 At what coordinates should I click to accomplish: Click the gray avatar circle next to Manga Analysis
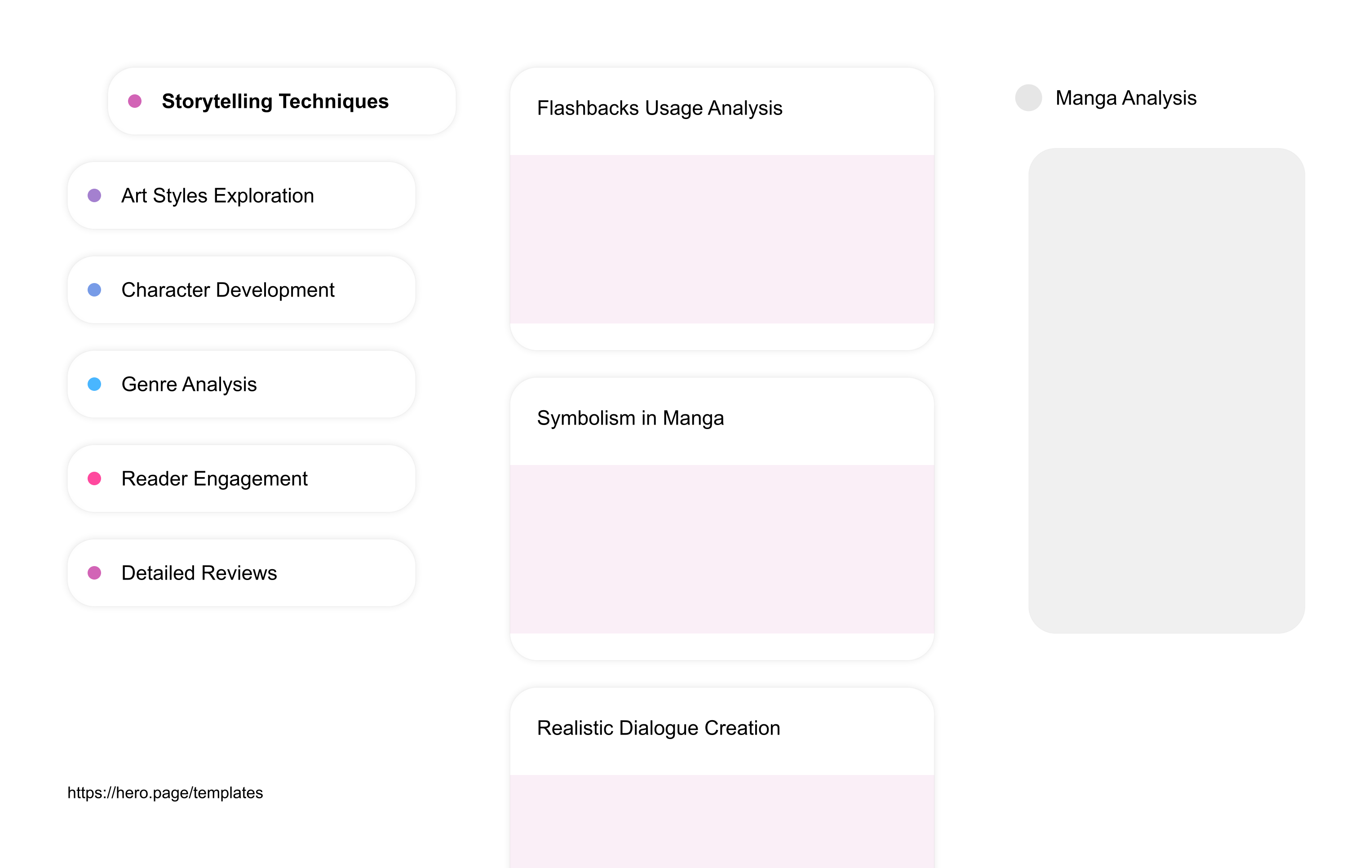(x=1028, y=97)
